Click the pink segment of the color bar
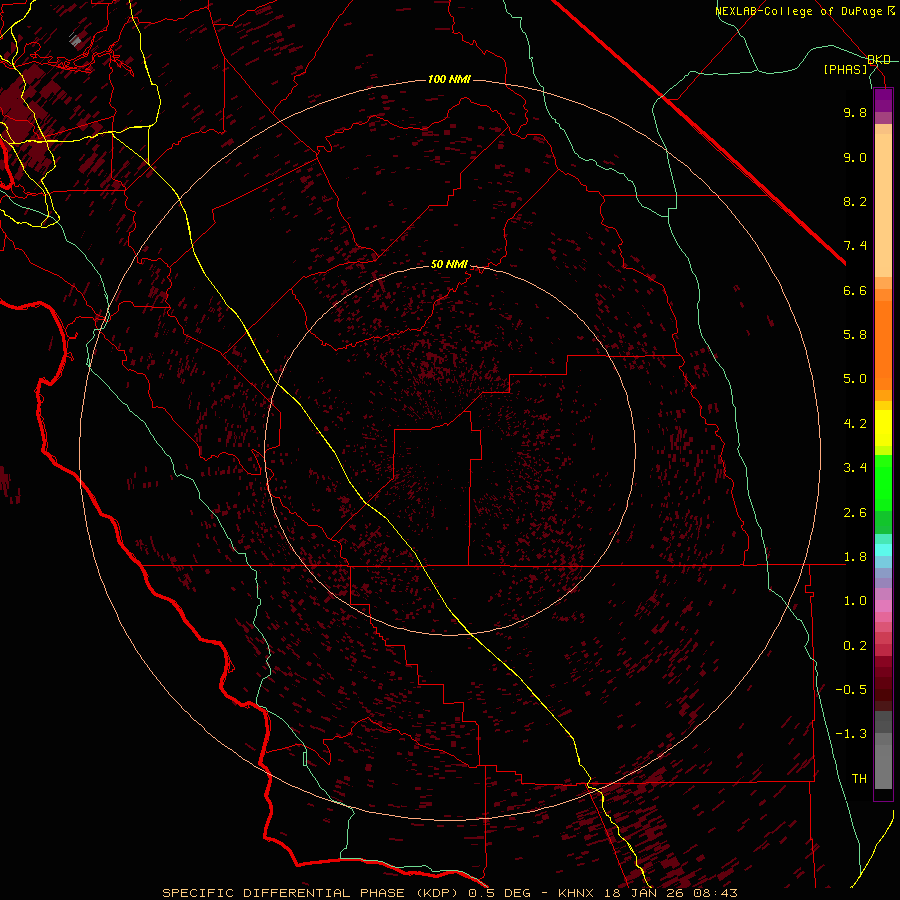 point(883,606)
